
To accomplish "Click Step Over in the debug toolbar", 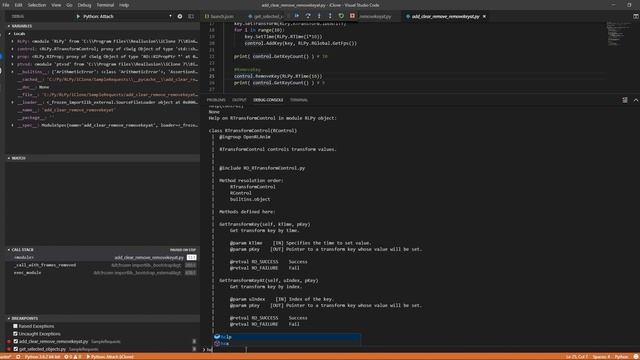I will click(x=308, y=16).
